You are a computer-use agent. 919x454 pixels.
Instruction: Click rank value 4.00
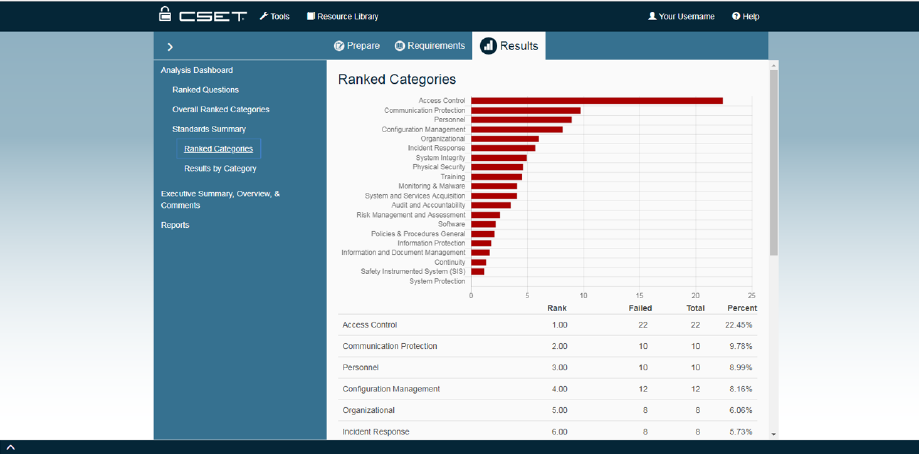coord(560,389)
